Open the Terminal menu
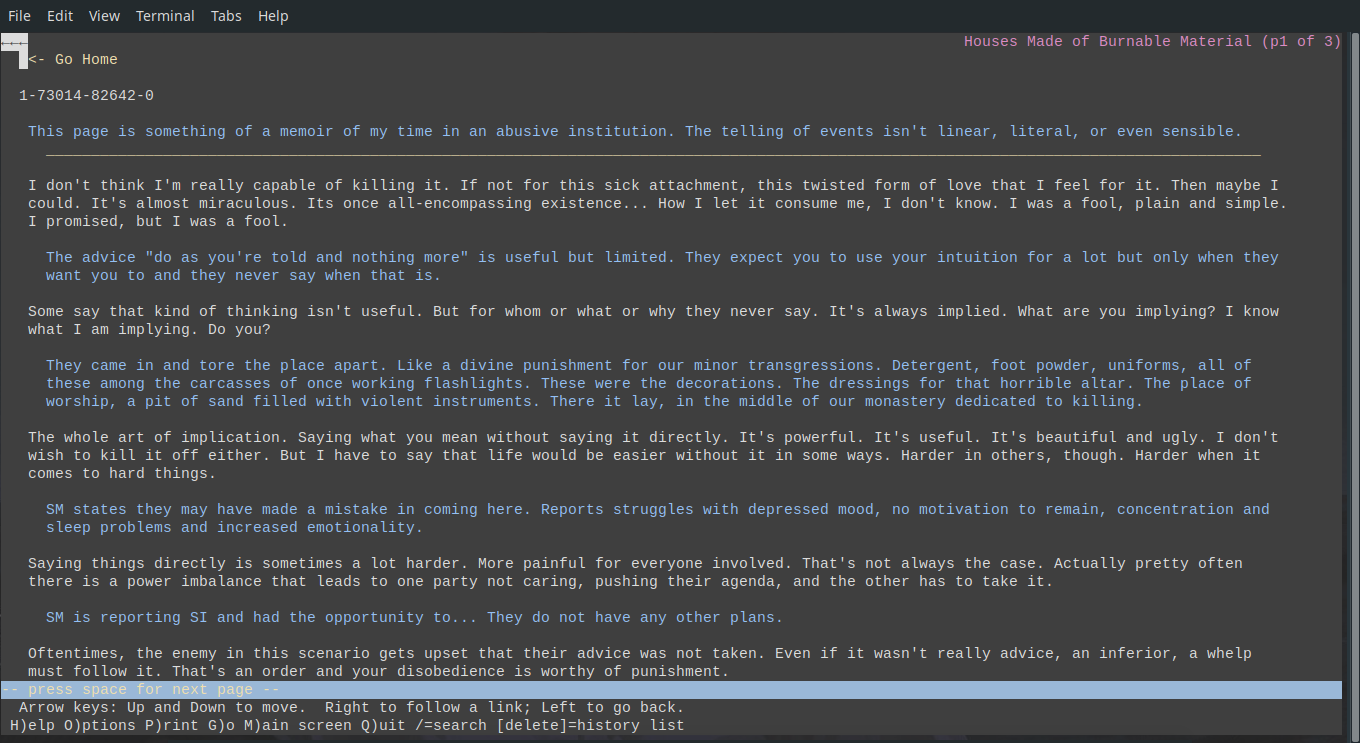 click(165, 16)
